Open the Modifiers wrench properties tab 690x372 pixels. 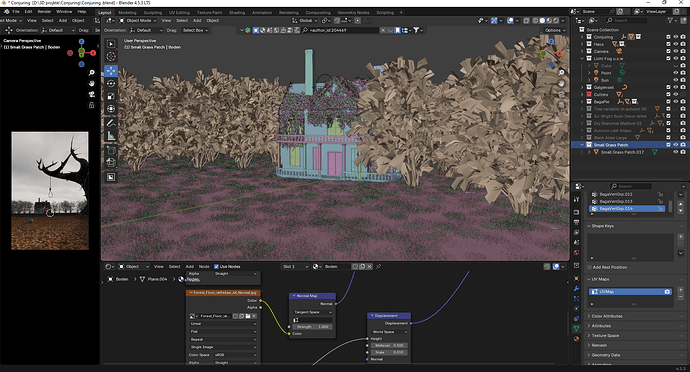coord(576,289)
